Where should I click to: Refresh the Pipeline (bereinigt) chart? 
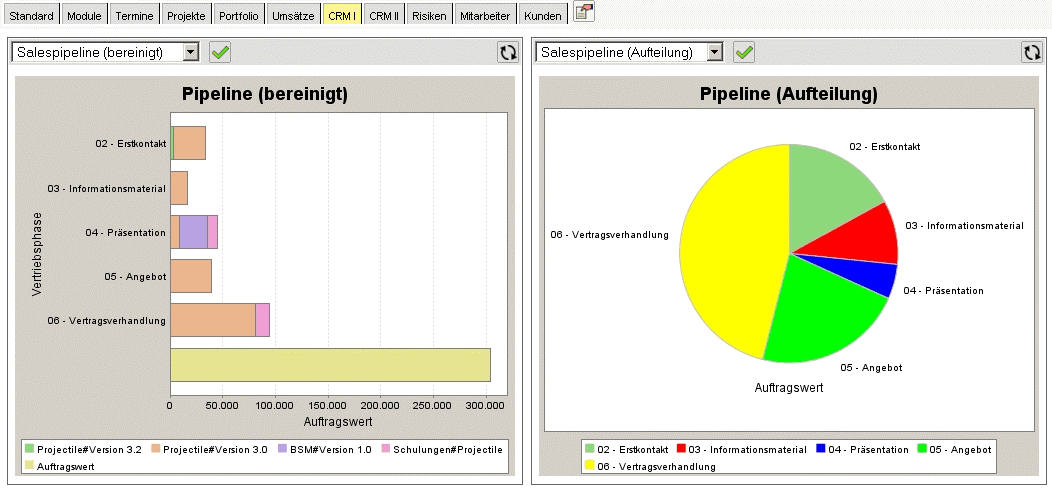[508, 52]
